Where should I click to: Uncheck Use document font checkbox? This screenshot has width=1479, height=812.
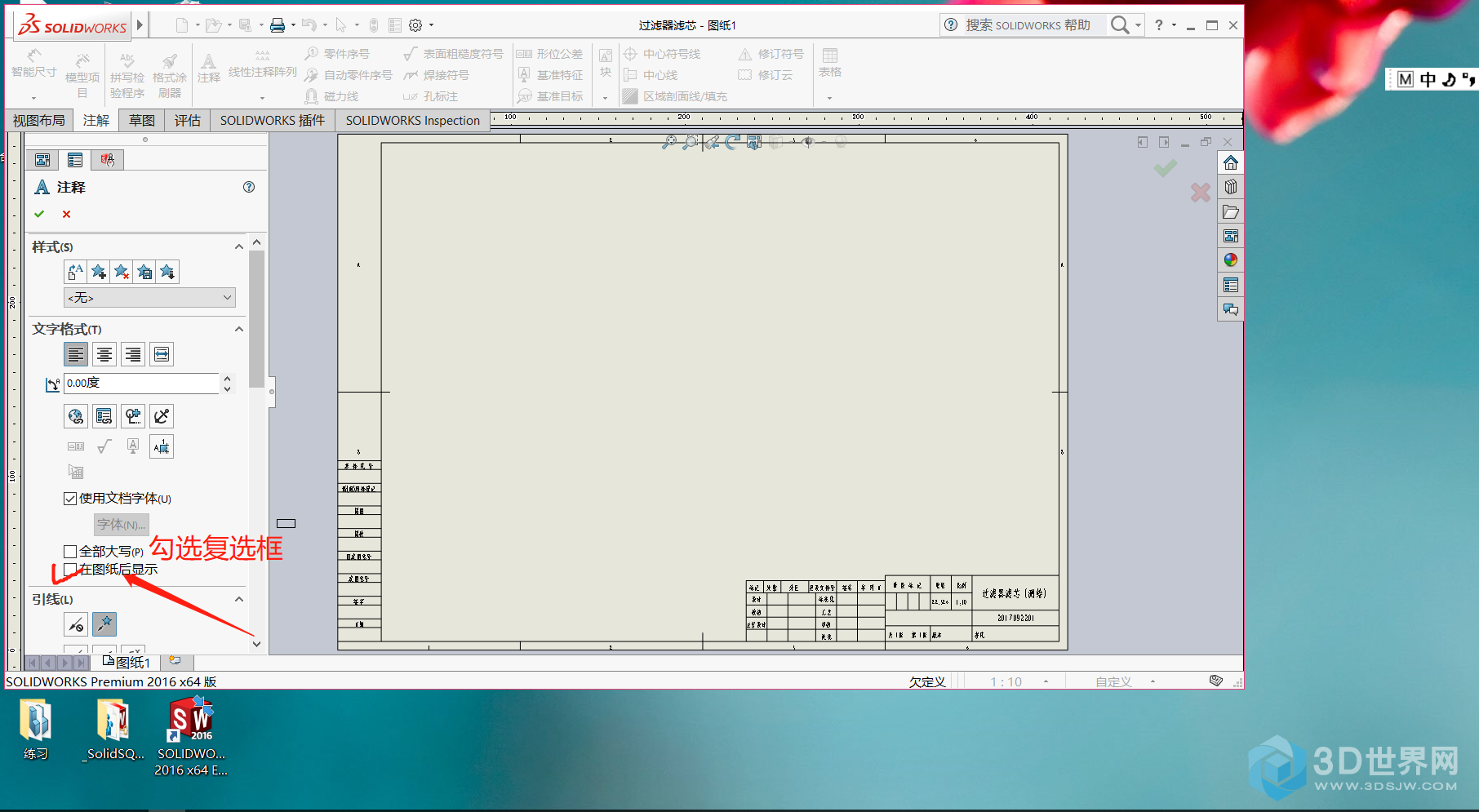tap(70, 499)
